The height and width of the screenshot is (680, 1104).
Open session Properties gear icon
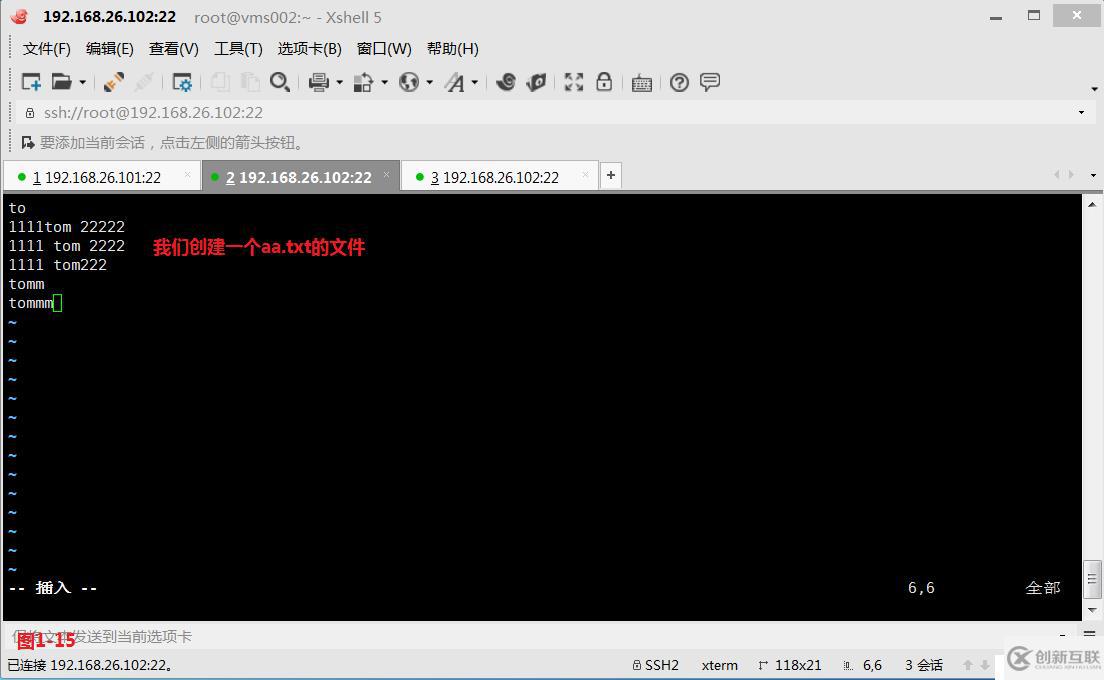click(182, 82)
